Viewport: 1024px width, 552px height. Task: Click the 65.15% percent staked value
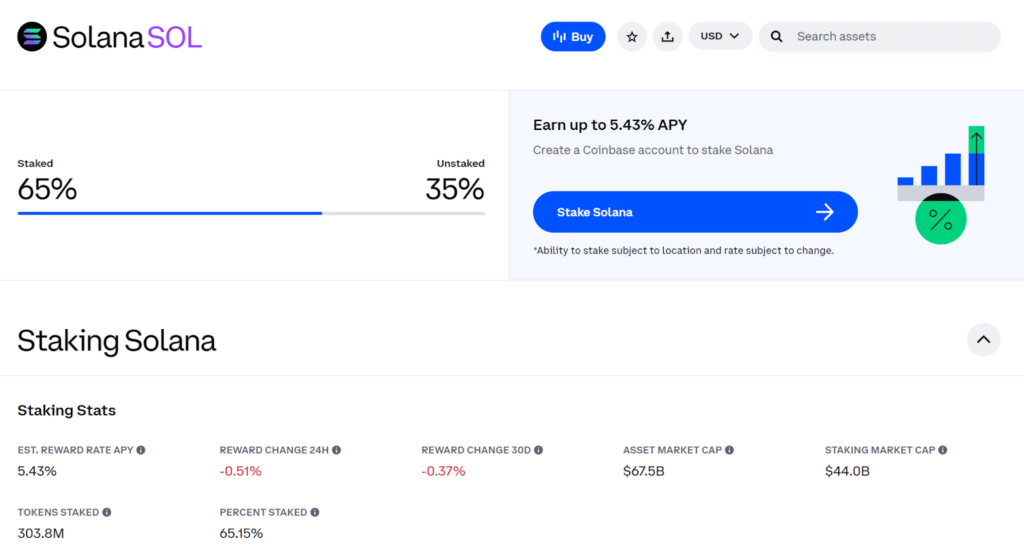click(x=241, y=533)
